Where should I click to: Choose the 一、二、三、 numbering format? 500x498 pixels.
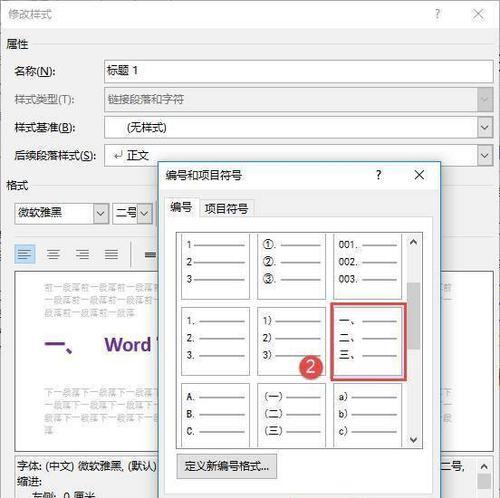click(368, 341)
